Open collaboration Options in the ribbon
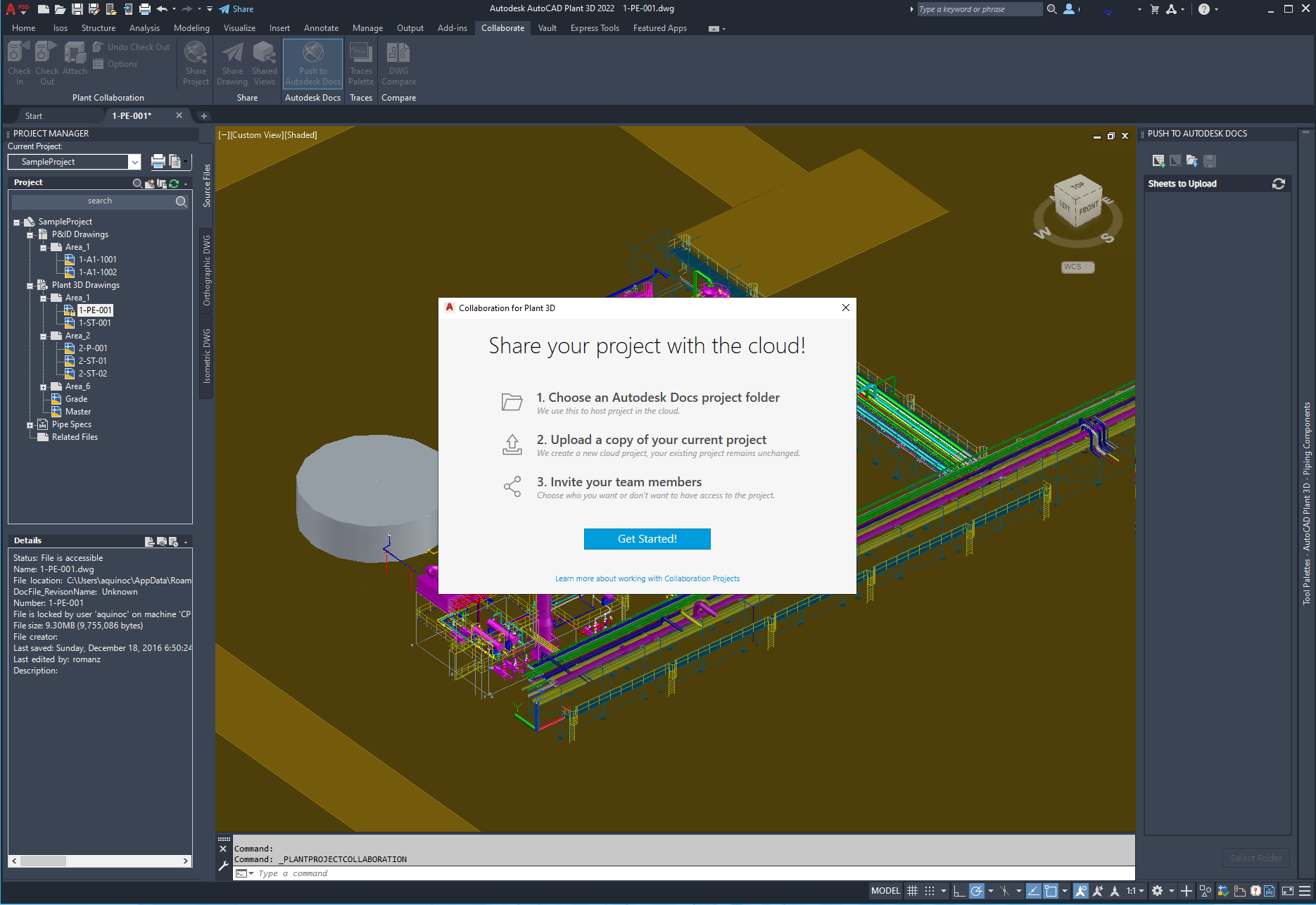 click(115, 64)
